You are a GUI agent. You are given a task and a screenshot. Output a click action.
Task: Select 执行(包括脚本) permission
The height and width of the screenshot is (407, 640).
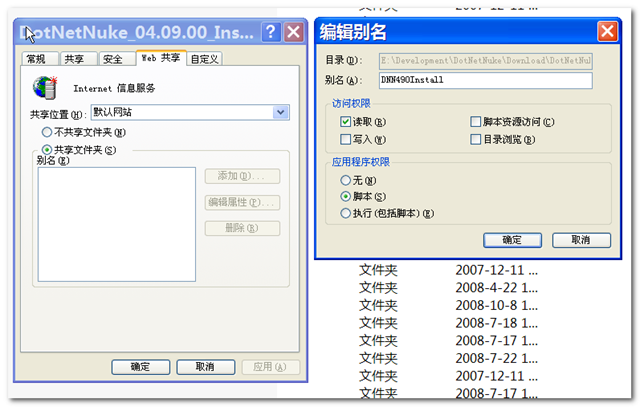click(x=345, y=213)
